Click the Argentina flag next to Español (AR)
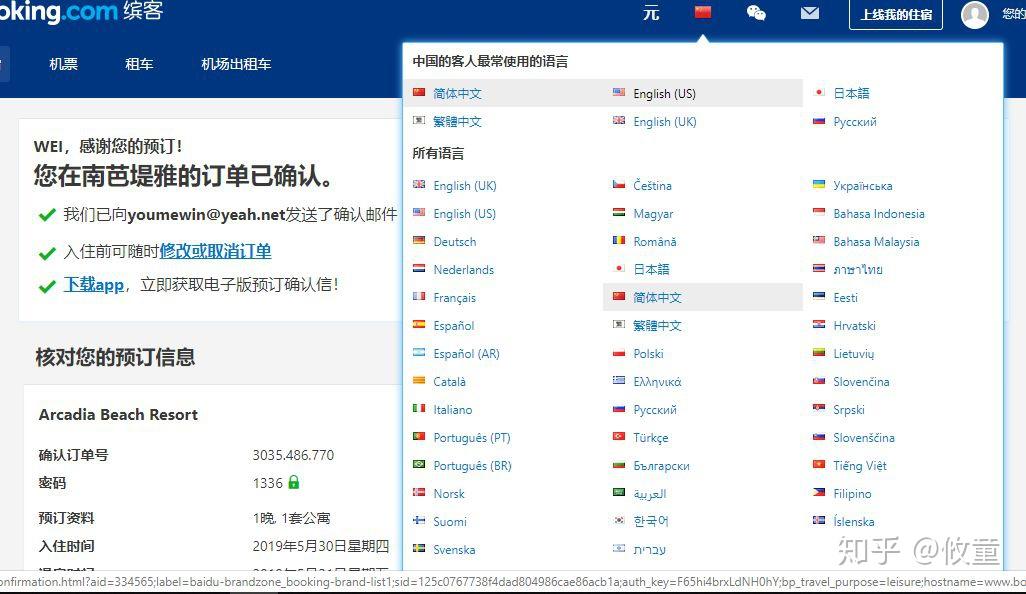The width and height of the screenshot is (1026, 594). (x=419, y=353)
